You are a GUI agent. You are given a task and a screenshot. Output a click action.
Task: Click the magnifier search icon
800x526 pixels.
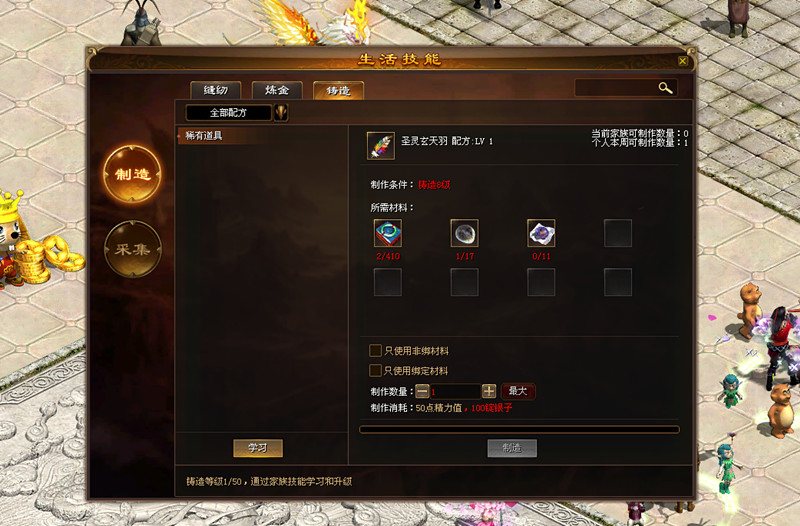665,88
